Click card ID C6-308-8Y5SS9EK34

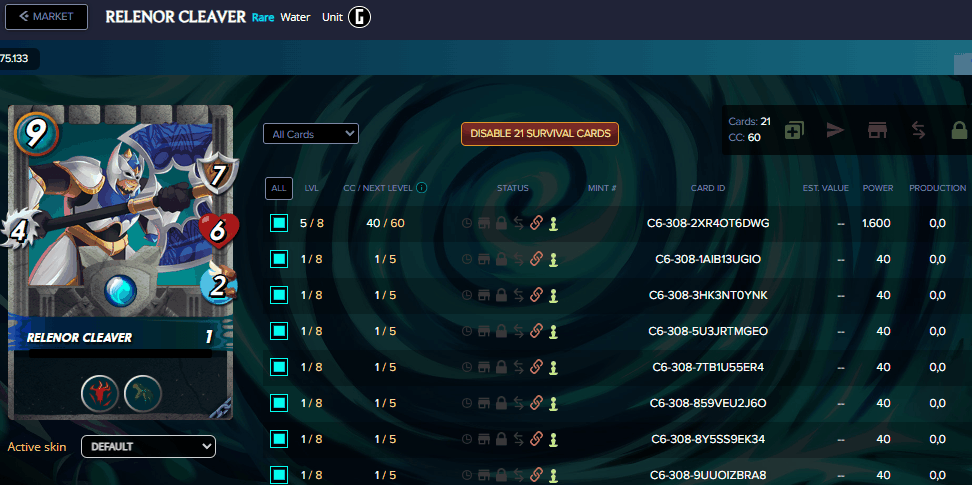pyautogui.click(x=708, y=439)
